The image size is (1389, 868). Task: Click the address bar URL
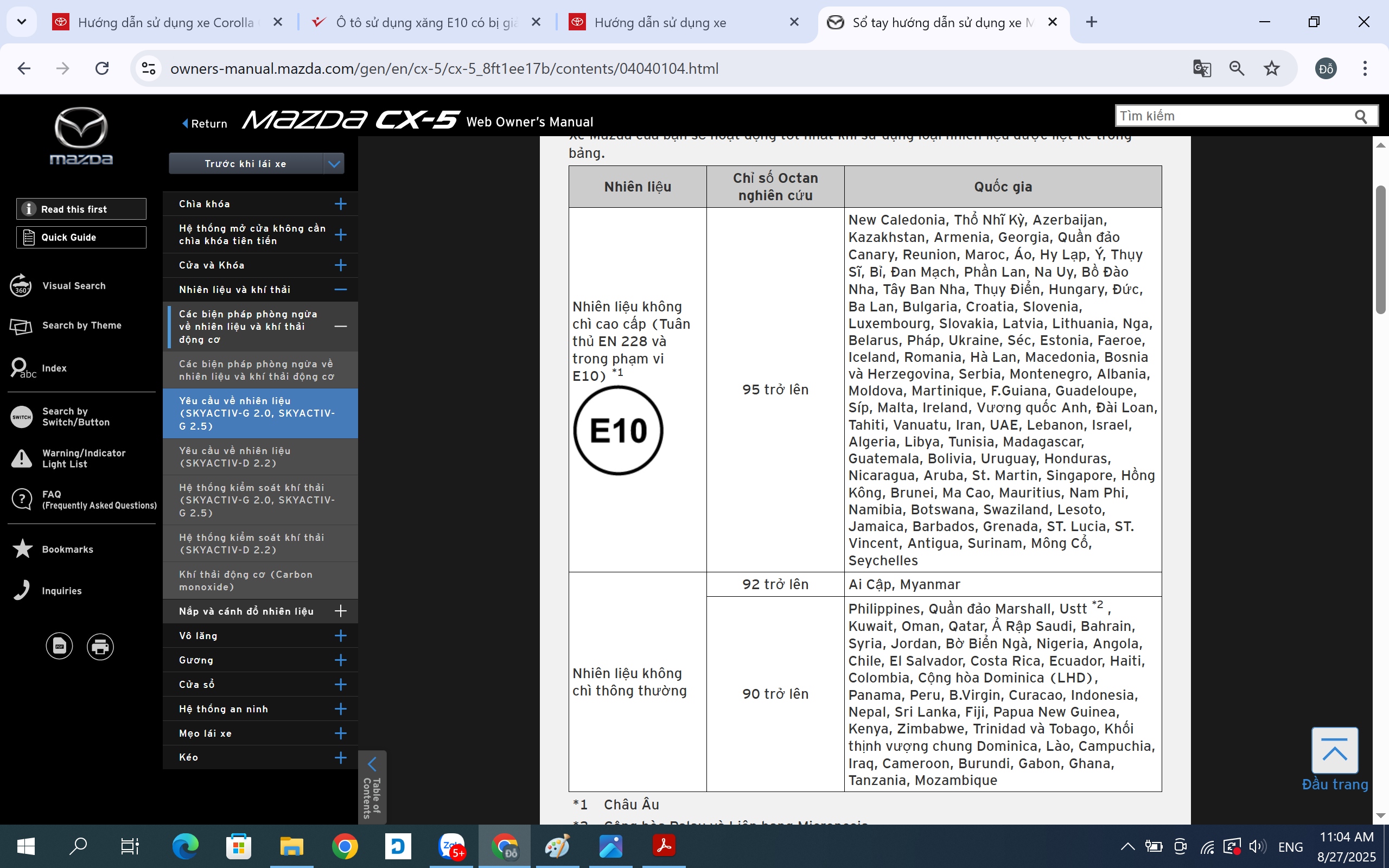click(x=444, y=68)
